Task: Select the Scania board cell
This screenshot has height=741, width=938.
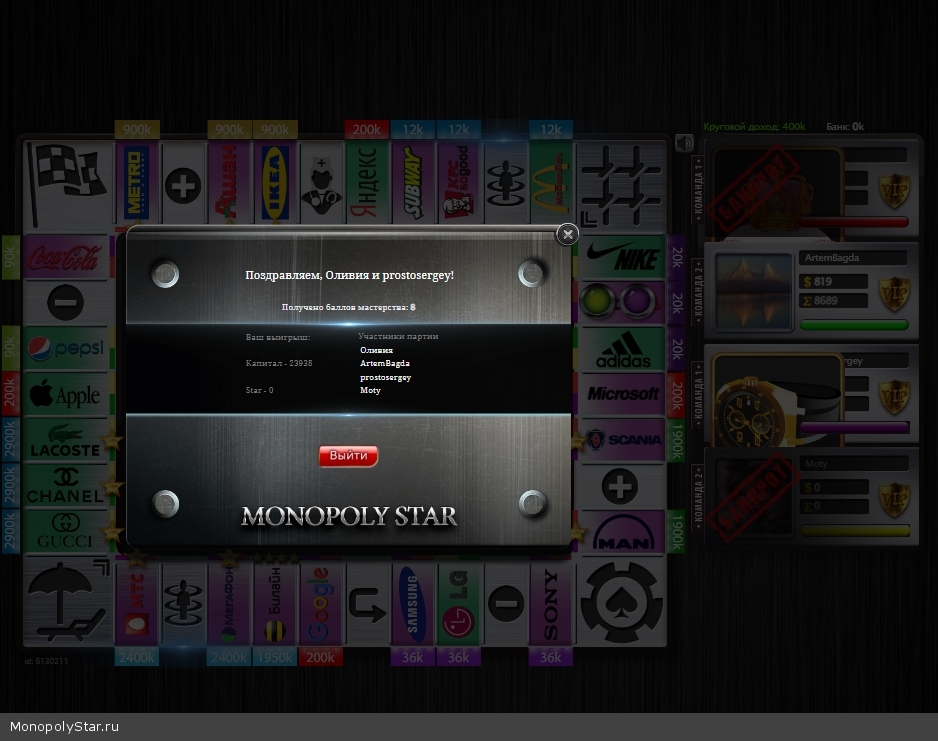Action: 622,440
